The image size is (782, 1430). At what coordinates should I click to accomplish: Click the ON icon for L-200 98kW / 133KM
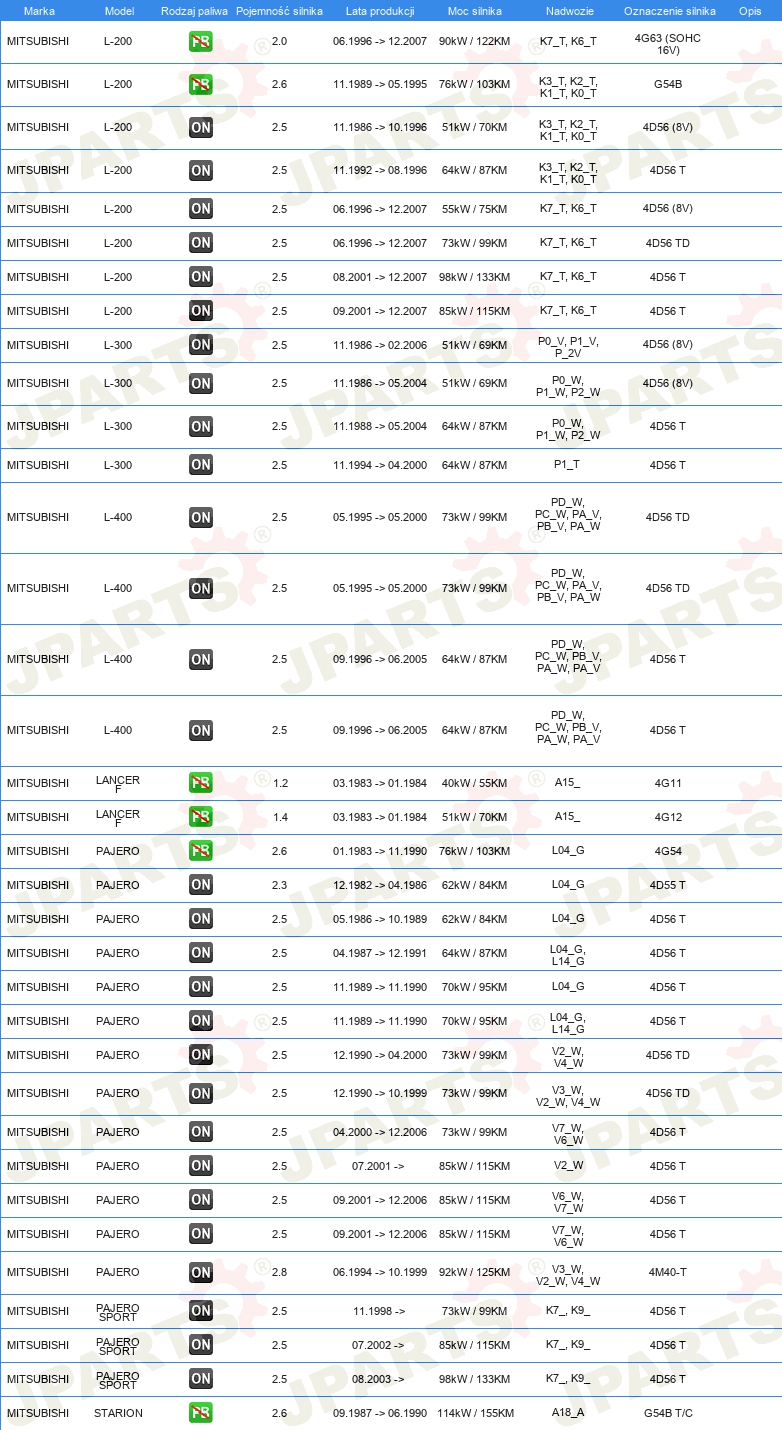click(x=201, y=277)
